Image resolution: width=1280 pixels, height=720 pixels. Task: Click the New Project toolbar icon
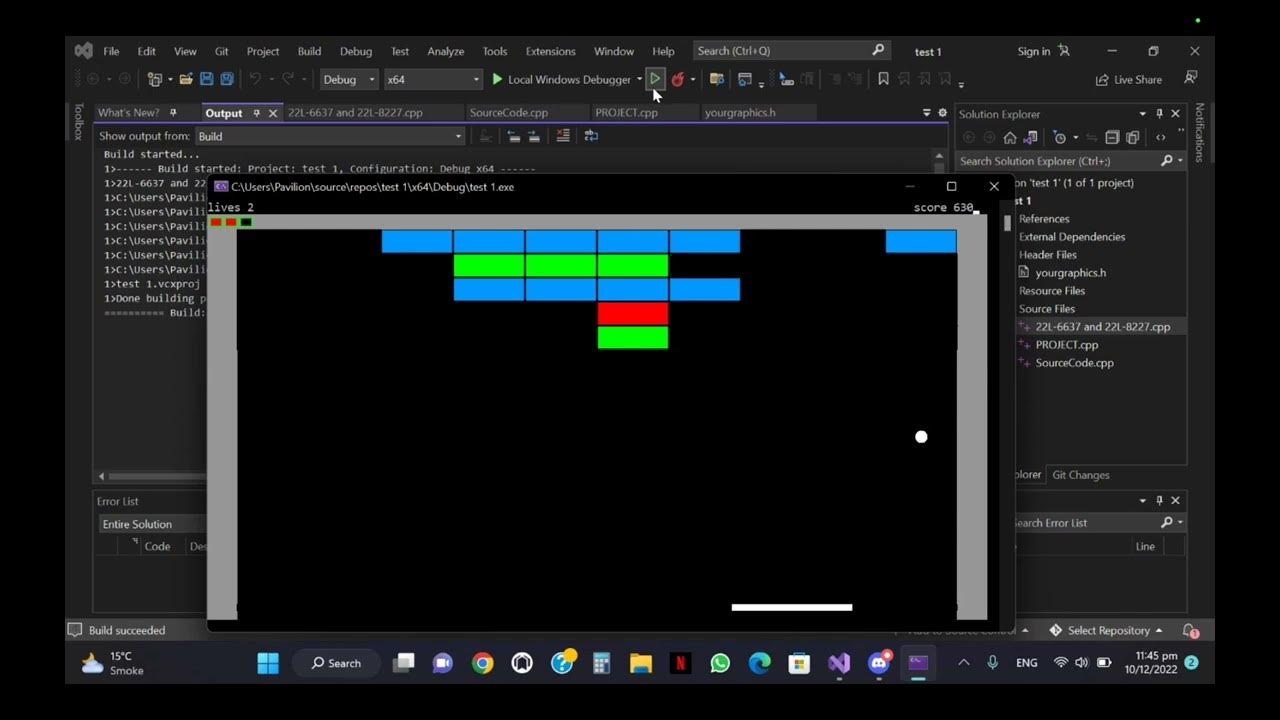(154, 79)
